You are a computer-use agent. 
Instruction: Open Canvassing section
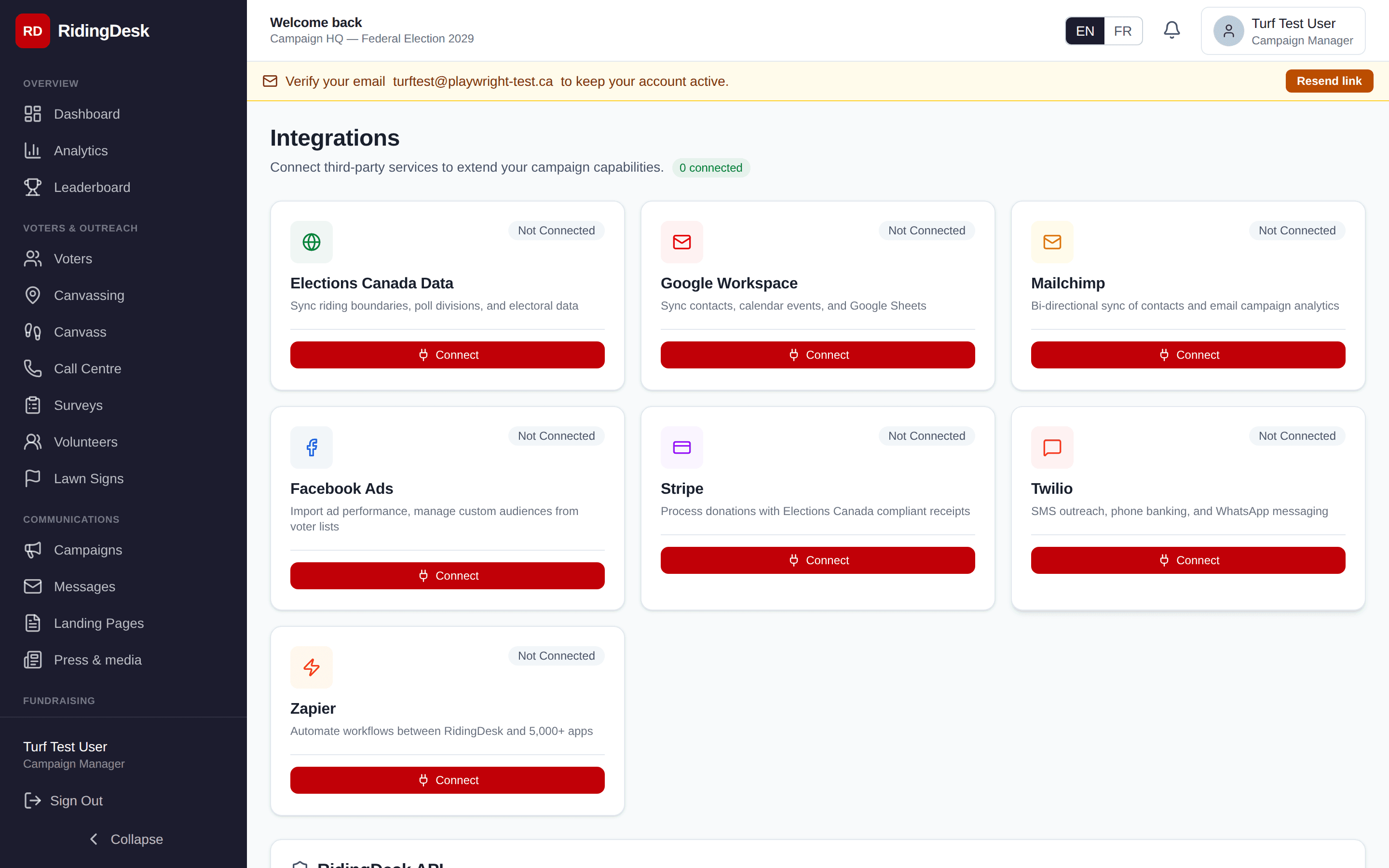coord(123,295)
